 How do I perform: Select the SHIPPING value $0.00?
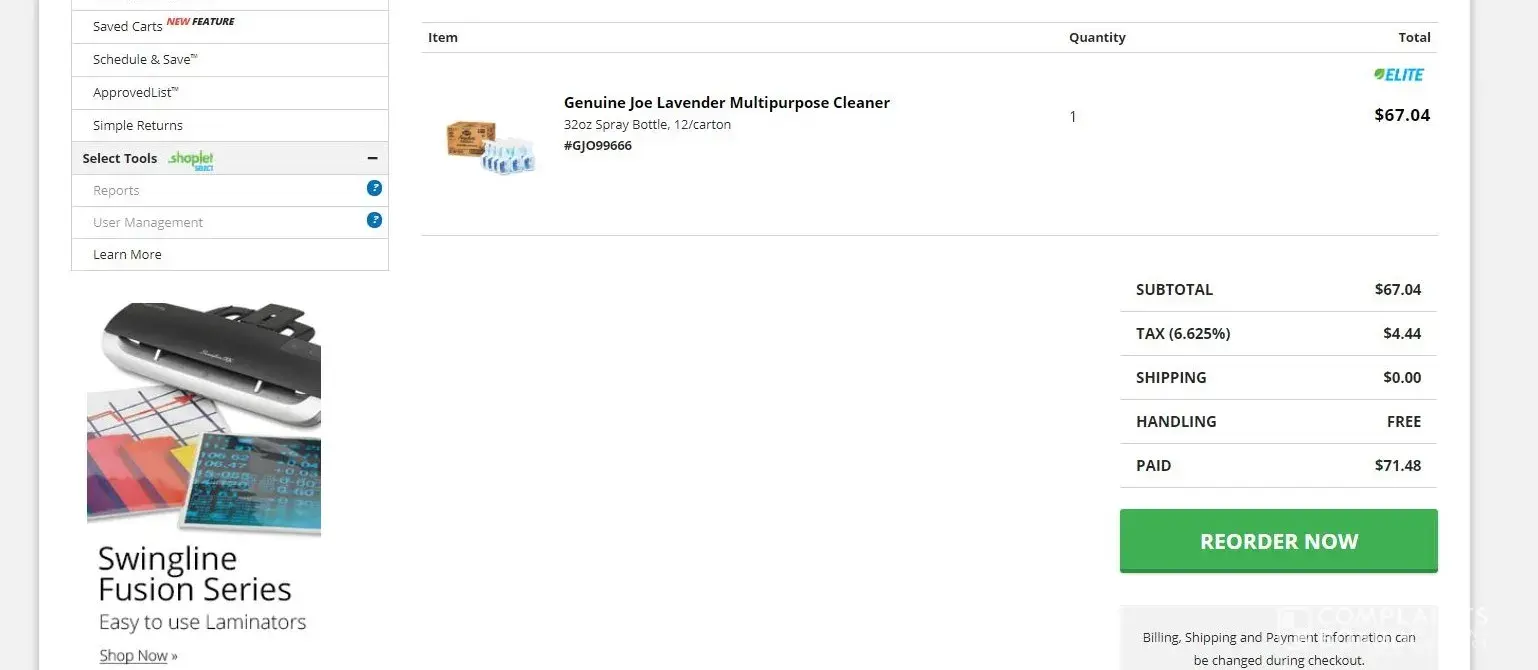[1402, 377]
